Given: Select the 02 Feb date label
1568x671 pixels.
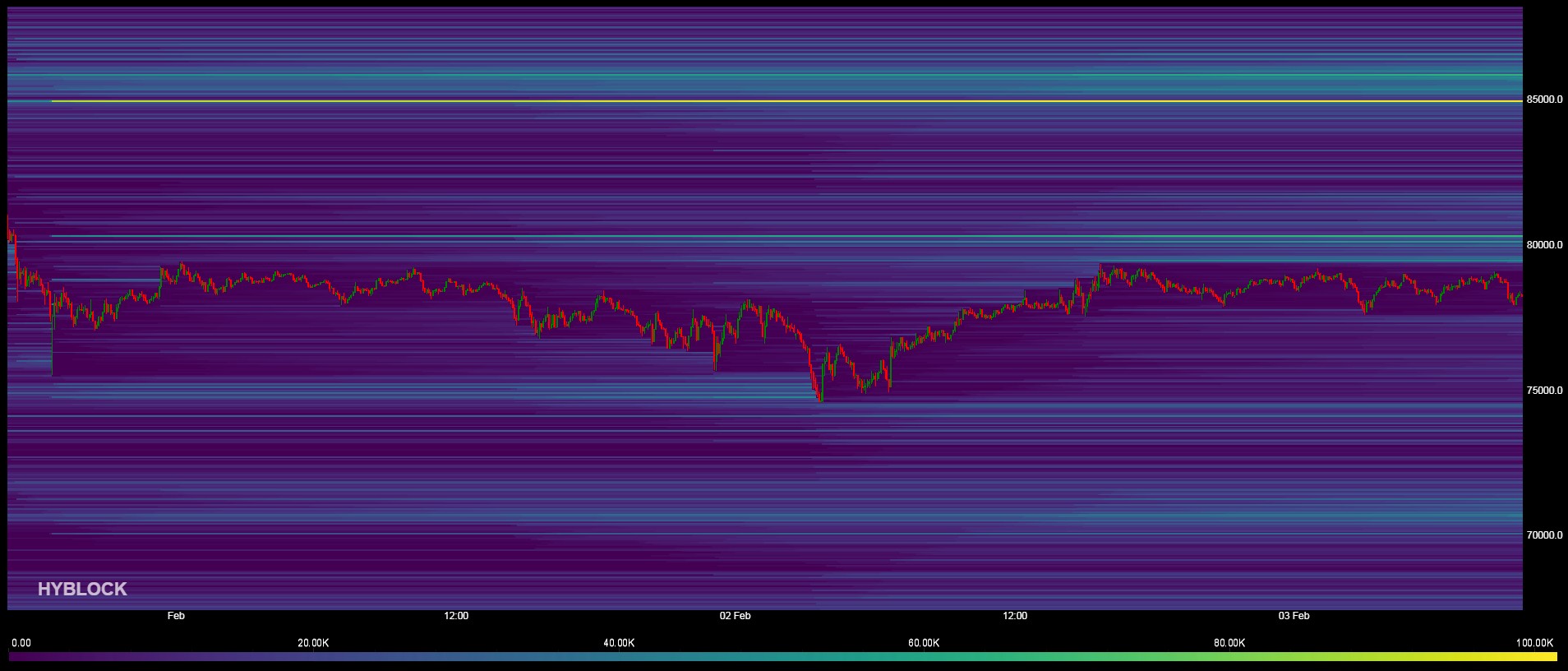Looking at the screenshot, I should (x=735, y=616).
